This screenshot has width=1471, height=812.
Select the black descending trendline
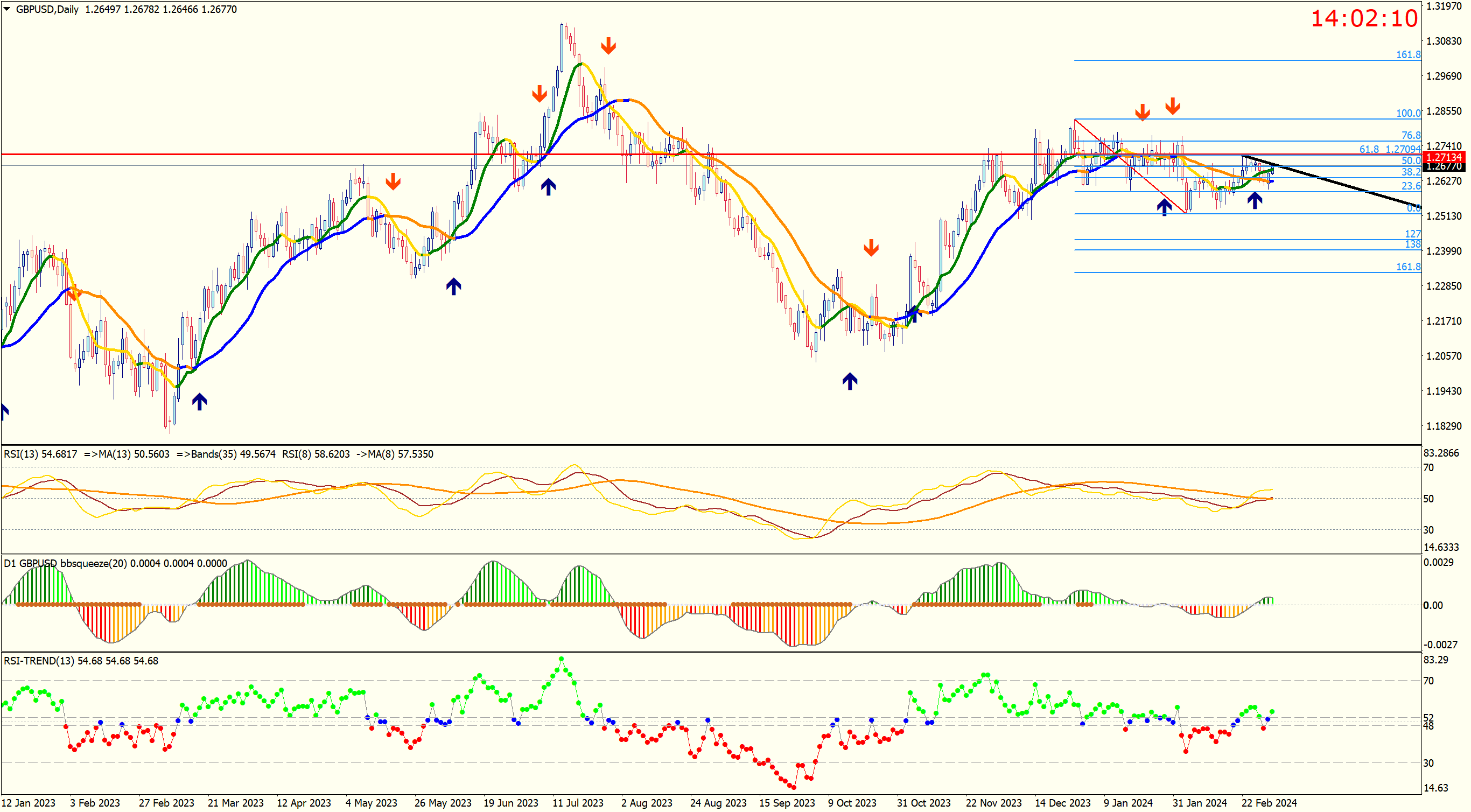click(1359, 189)
